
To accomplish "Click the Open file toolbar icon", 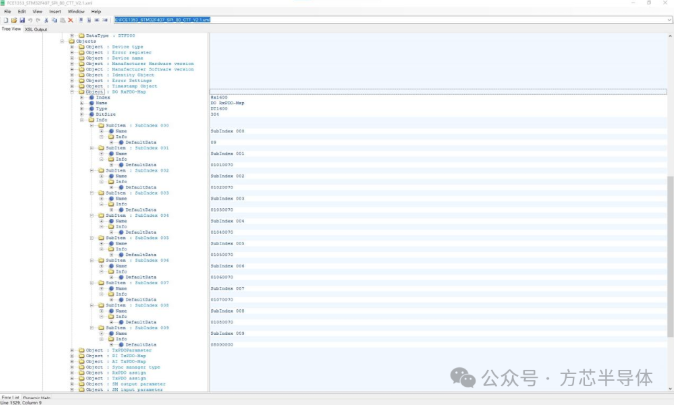I will click(14, 20).
